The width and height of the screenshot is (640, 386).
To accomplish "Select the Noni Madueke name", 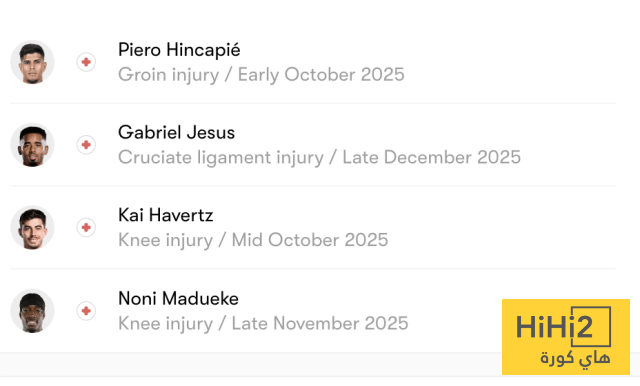I will [x=178, y=299].
